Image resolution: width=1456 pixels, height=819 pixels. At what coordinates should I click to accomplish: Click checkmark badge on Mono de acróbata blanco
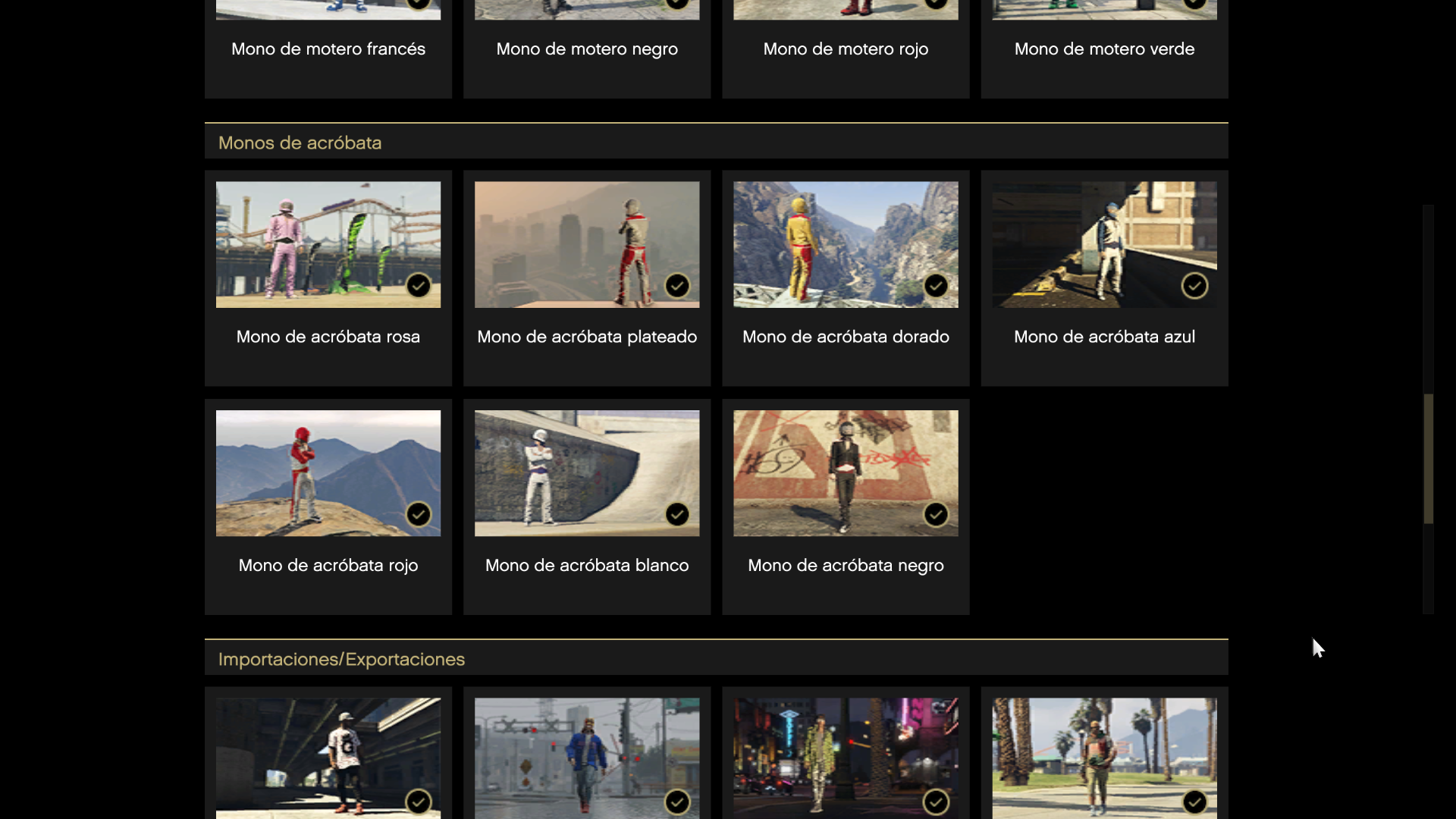[x=677, y=515]
